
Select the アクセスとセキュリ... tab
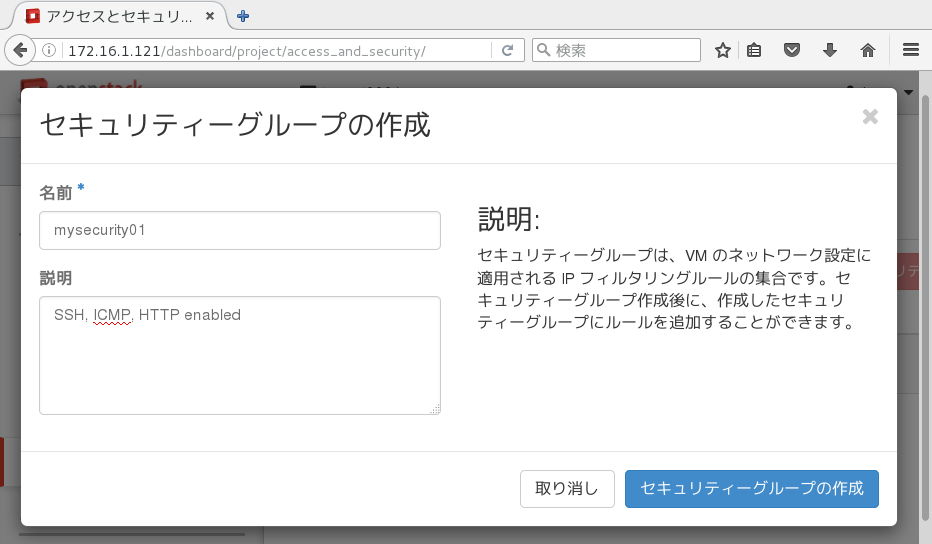pyautogui.click(x=119, y=16)
